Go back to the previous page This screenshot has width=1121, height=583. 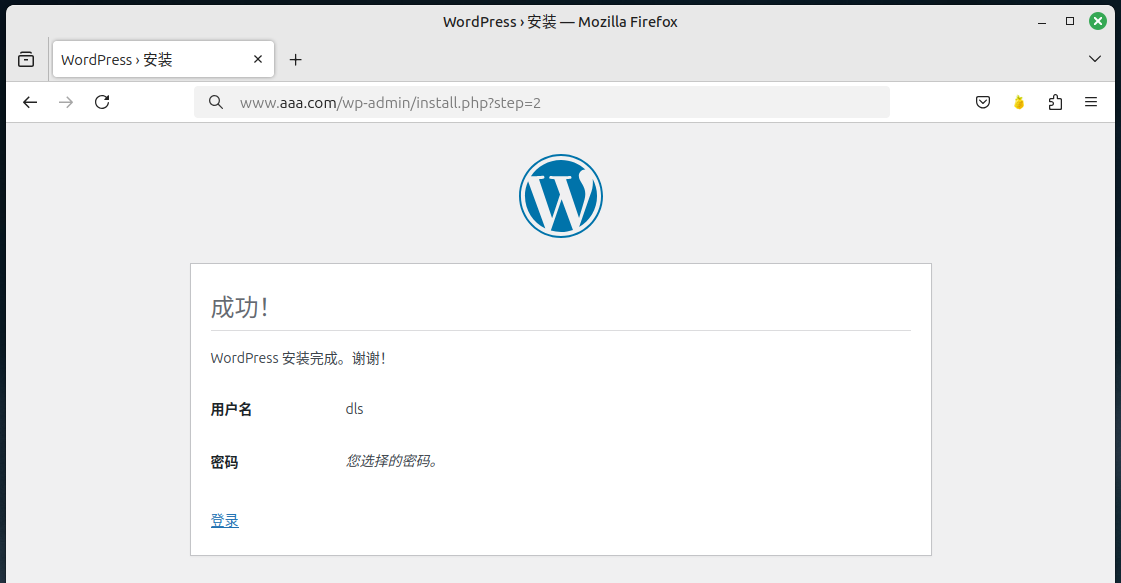(x=30, y=102)
